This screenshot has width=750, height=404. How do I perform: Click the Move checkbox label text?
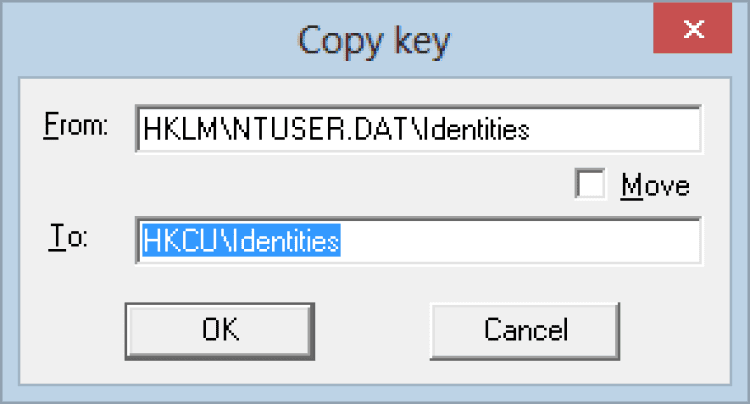[x=655, y=185]
